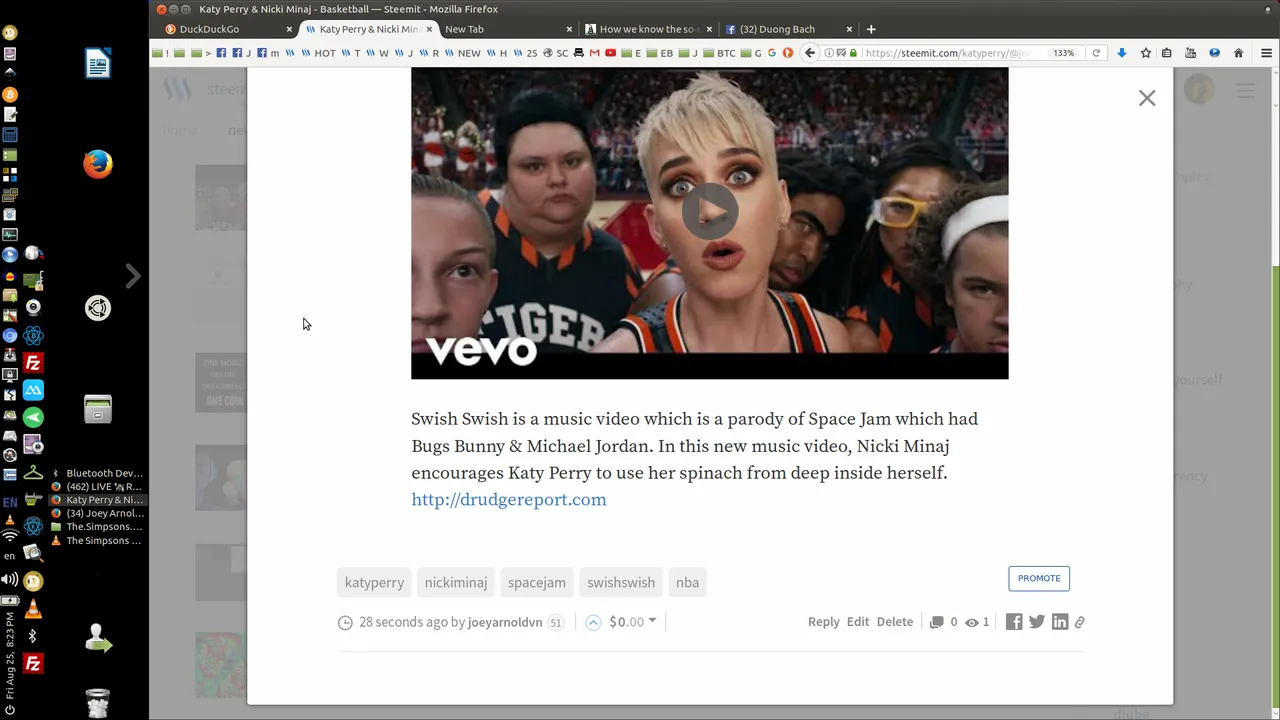Click the clock icon beside timestamp
This screenshot has width=1280, height=720.
(345, 622)
